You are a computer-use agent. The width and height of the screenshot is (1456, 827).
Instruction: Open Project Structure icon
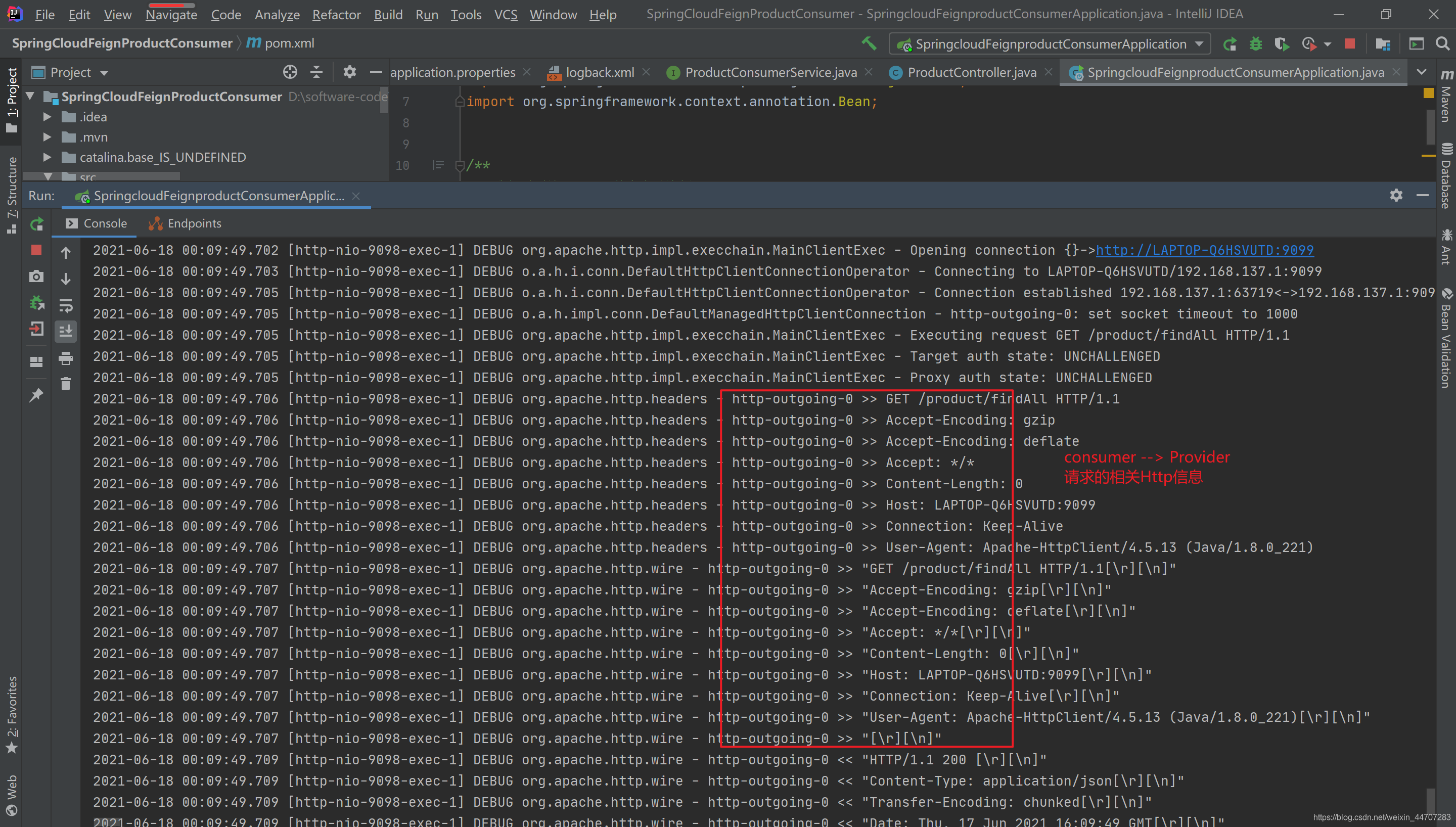(1383, 44)
